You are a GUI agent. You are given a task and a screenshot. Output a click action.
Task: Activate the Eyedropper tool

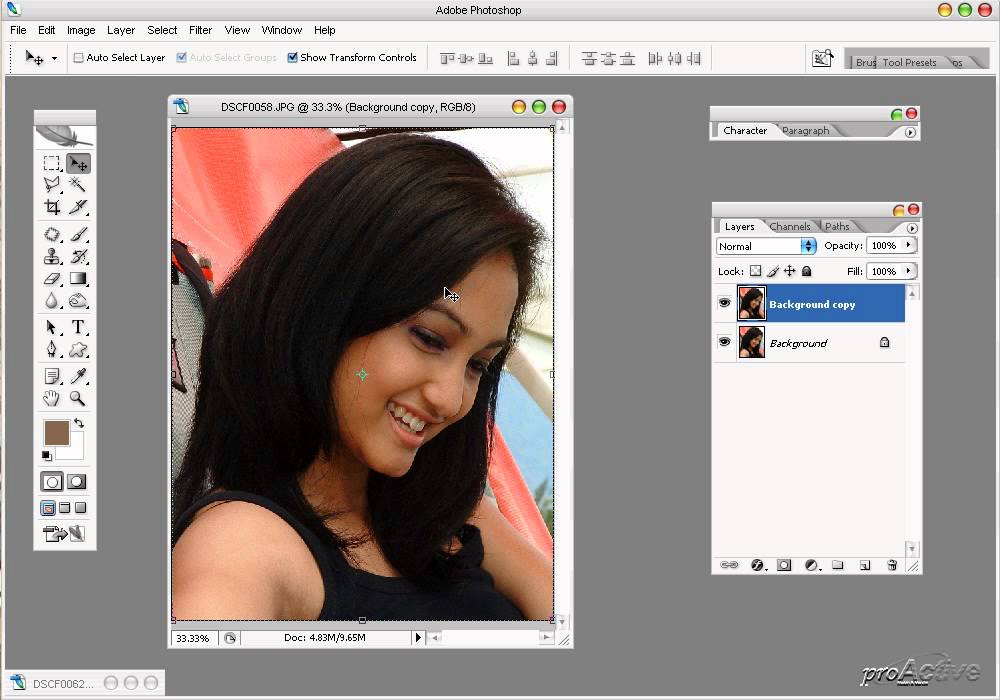point(77,375)
